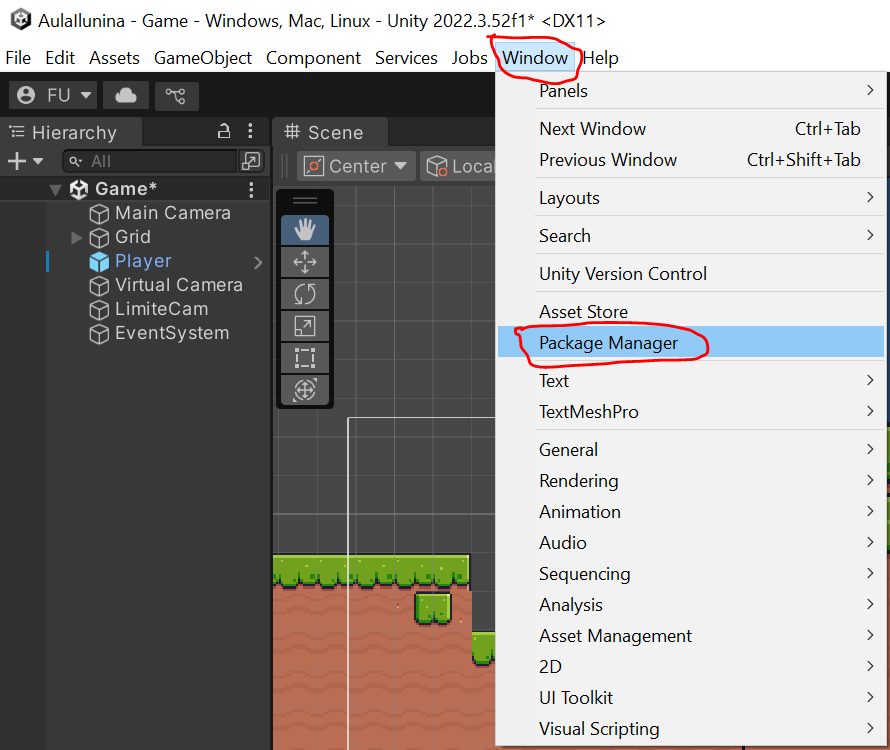This screenshot has height=750, width=890.
Task: Open the Asset Store menu entry
Action: coord(583,312)
